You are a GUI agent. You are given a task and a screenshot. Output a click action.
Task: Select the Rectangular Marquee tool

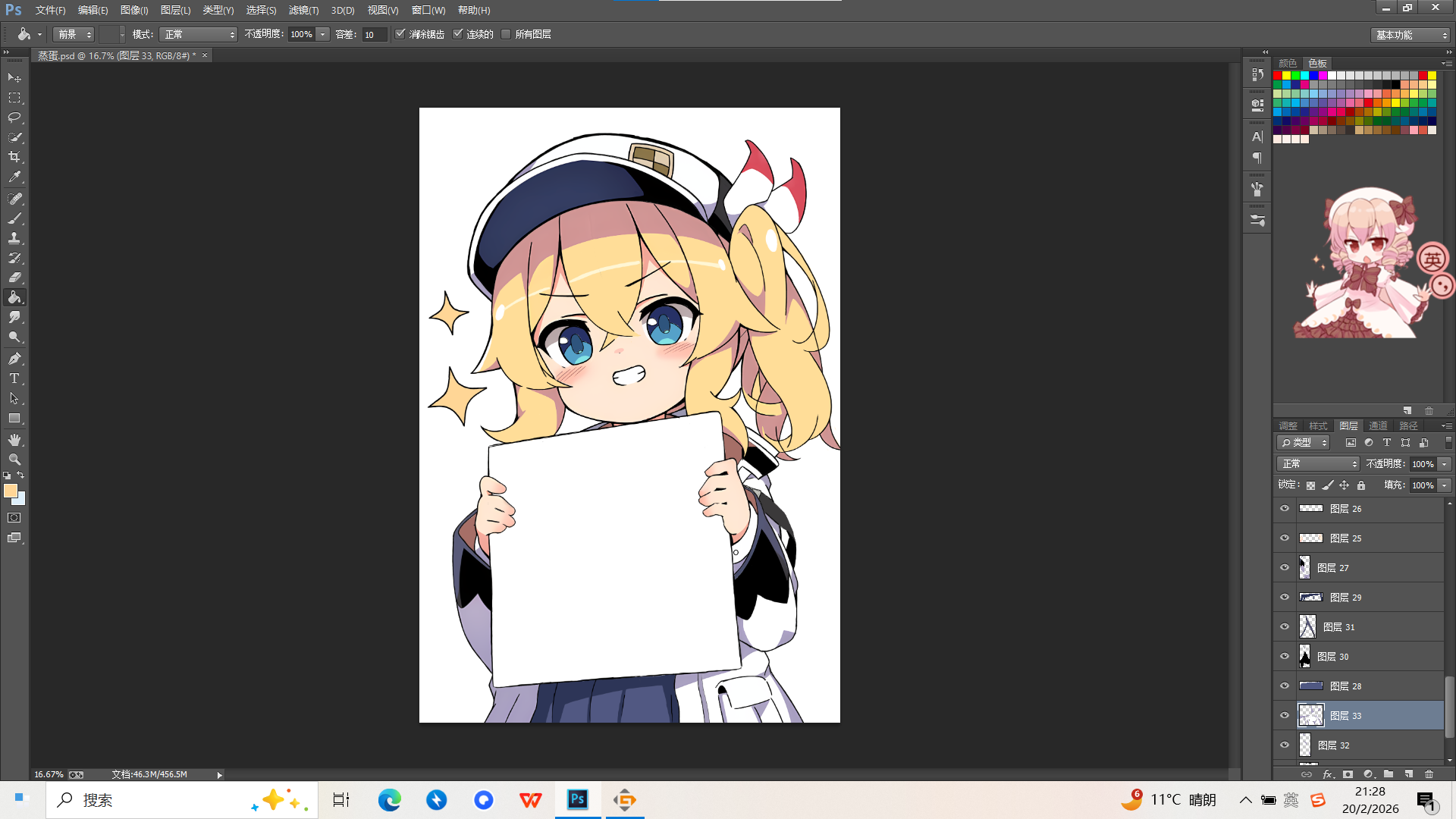(14, 97)
